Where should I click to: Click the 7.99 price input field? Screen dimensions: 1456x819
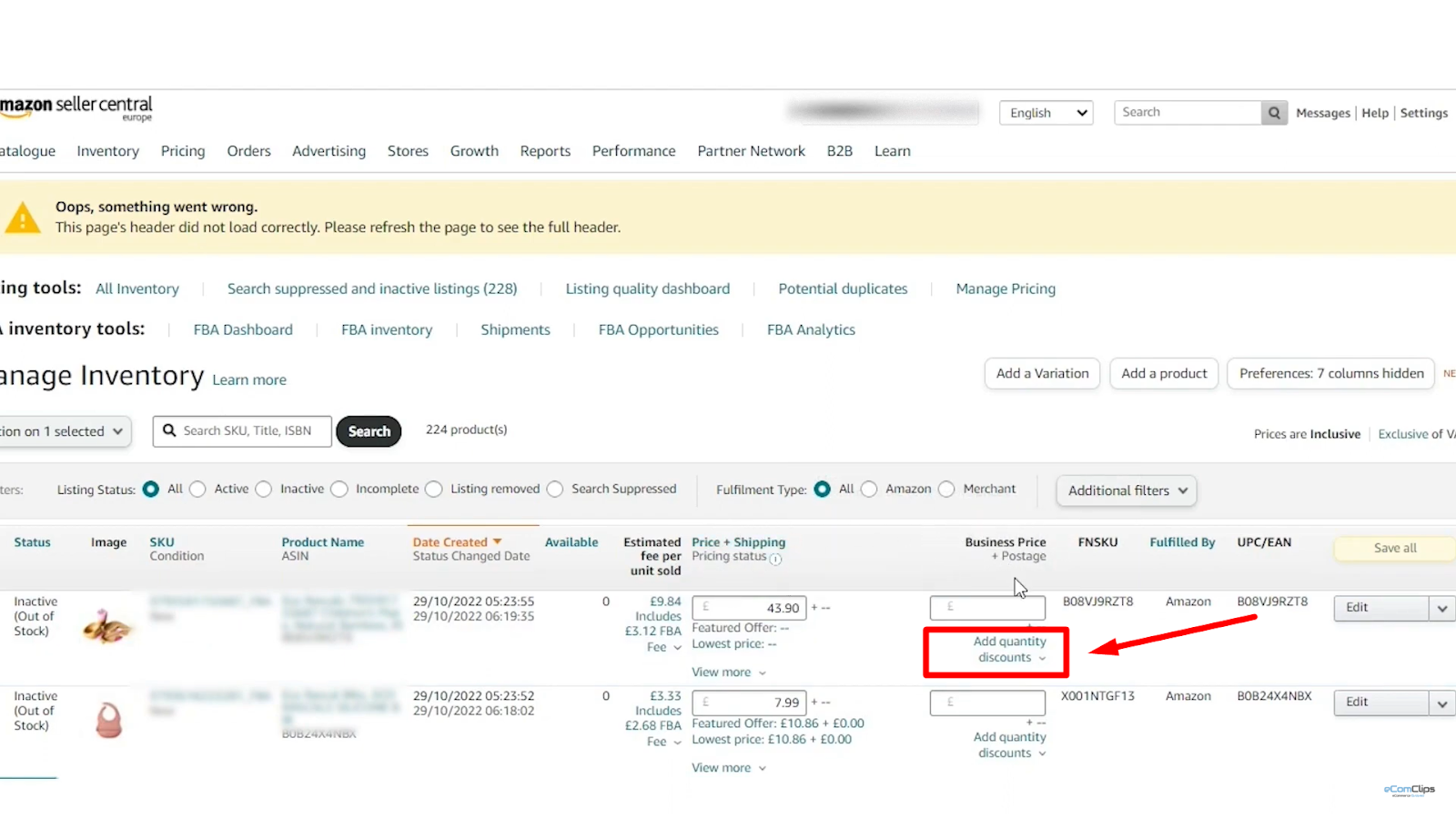(749, 703)
